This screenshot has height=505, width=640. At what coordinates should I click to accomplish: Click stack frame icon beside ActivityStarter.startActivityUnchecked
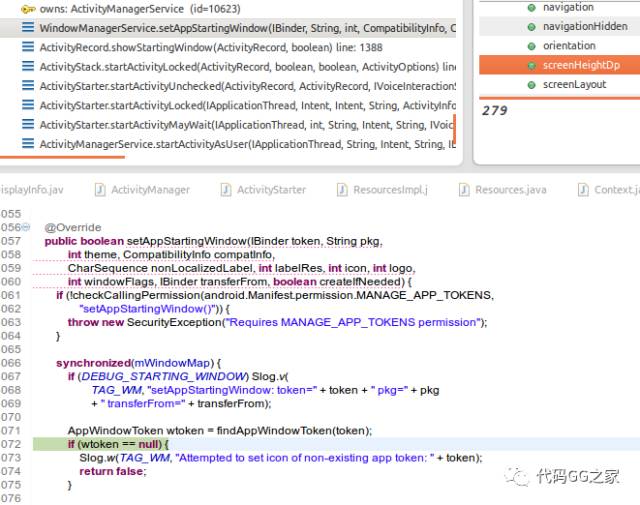coord(28,85)
